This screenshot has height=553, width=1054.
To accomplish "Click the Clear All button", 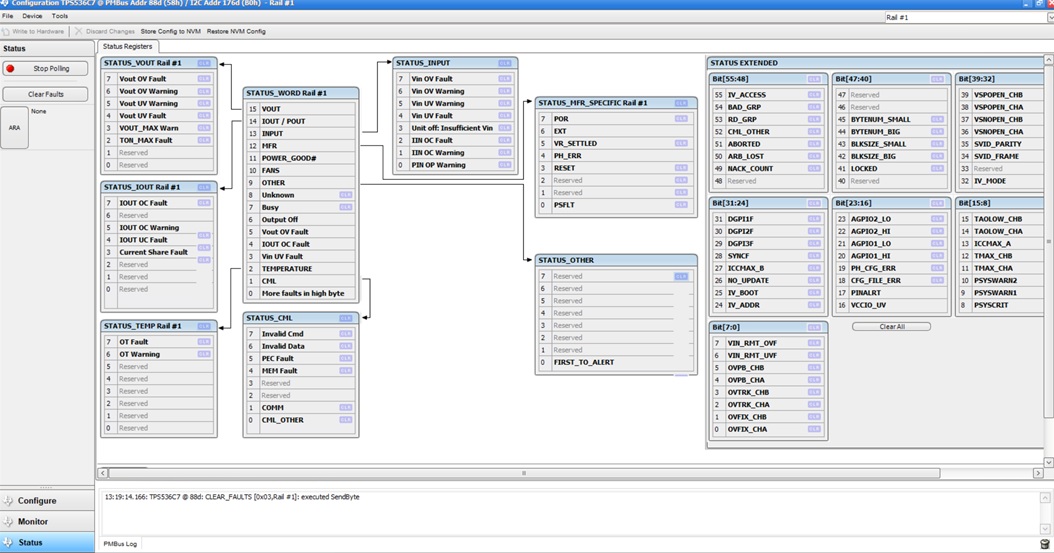I will tap(891, 326).
